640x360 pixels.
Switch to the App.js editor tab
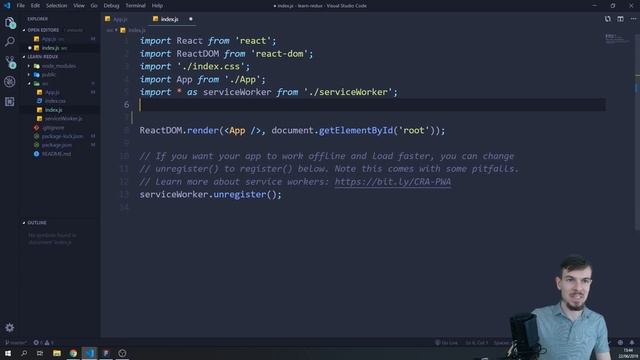coord(120,19)
